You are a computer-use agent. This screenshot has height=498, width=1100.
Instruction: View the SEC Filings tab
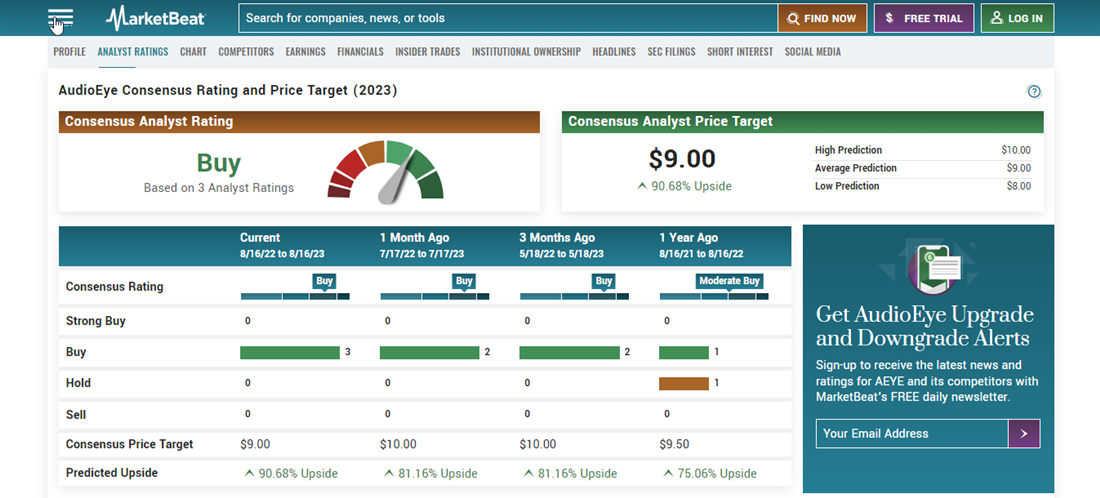(x=671, y=52)
